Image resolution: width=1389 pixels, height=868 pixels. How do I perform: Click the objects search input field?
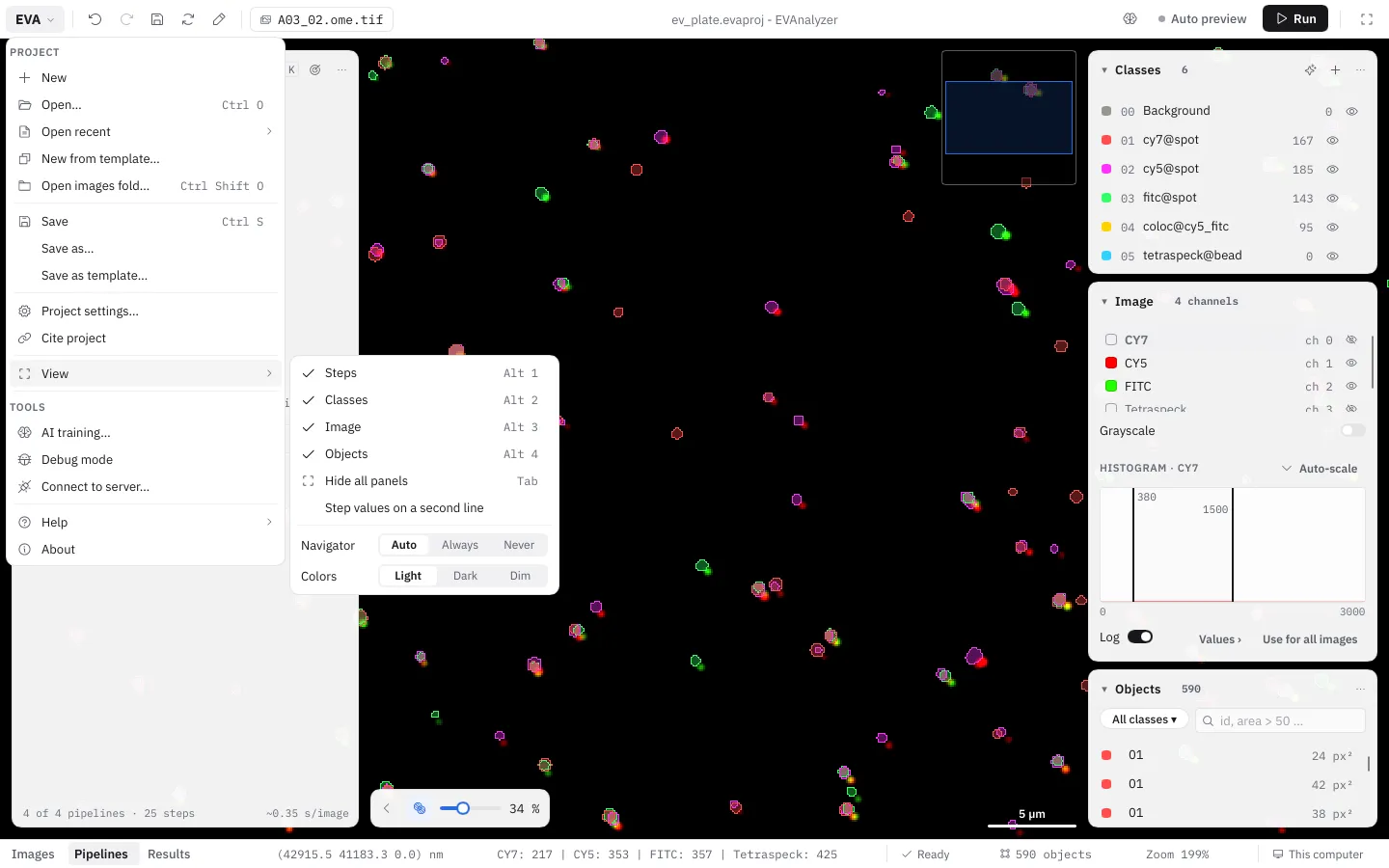pyautogui.click(x=1281, y=720)
